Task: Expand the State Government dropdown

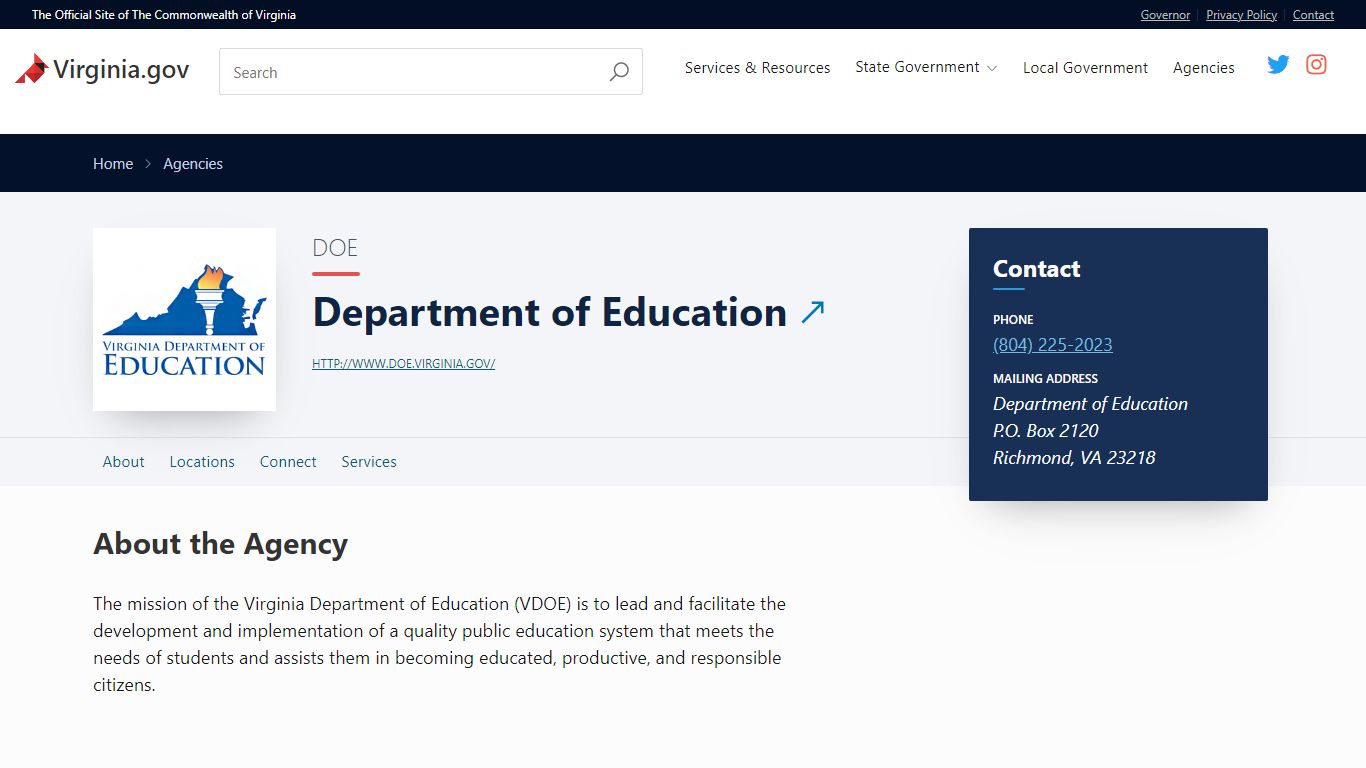Action: (926, 67)
